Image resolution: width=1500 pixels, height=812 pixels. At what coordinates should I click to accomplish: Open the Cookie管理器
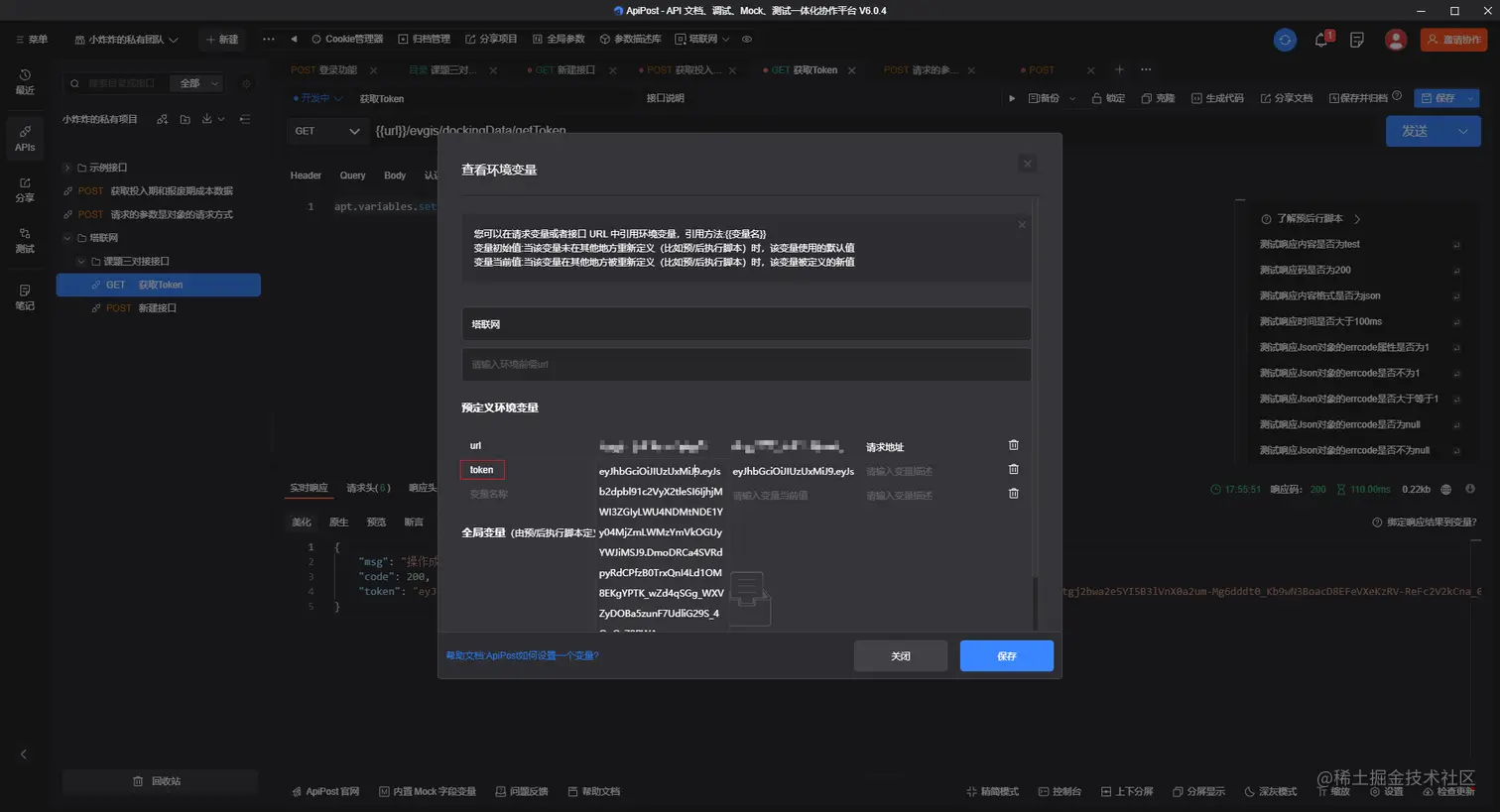347,40
